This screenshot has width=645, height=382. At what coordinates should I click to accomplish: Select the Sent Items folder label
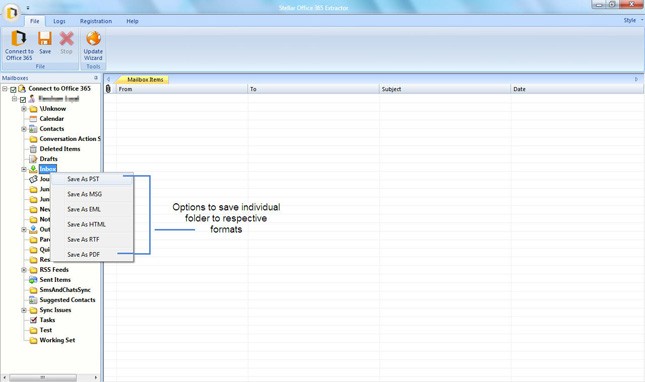click(x=55, y=280)
